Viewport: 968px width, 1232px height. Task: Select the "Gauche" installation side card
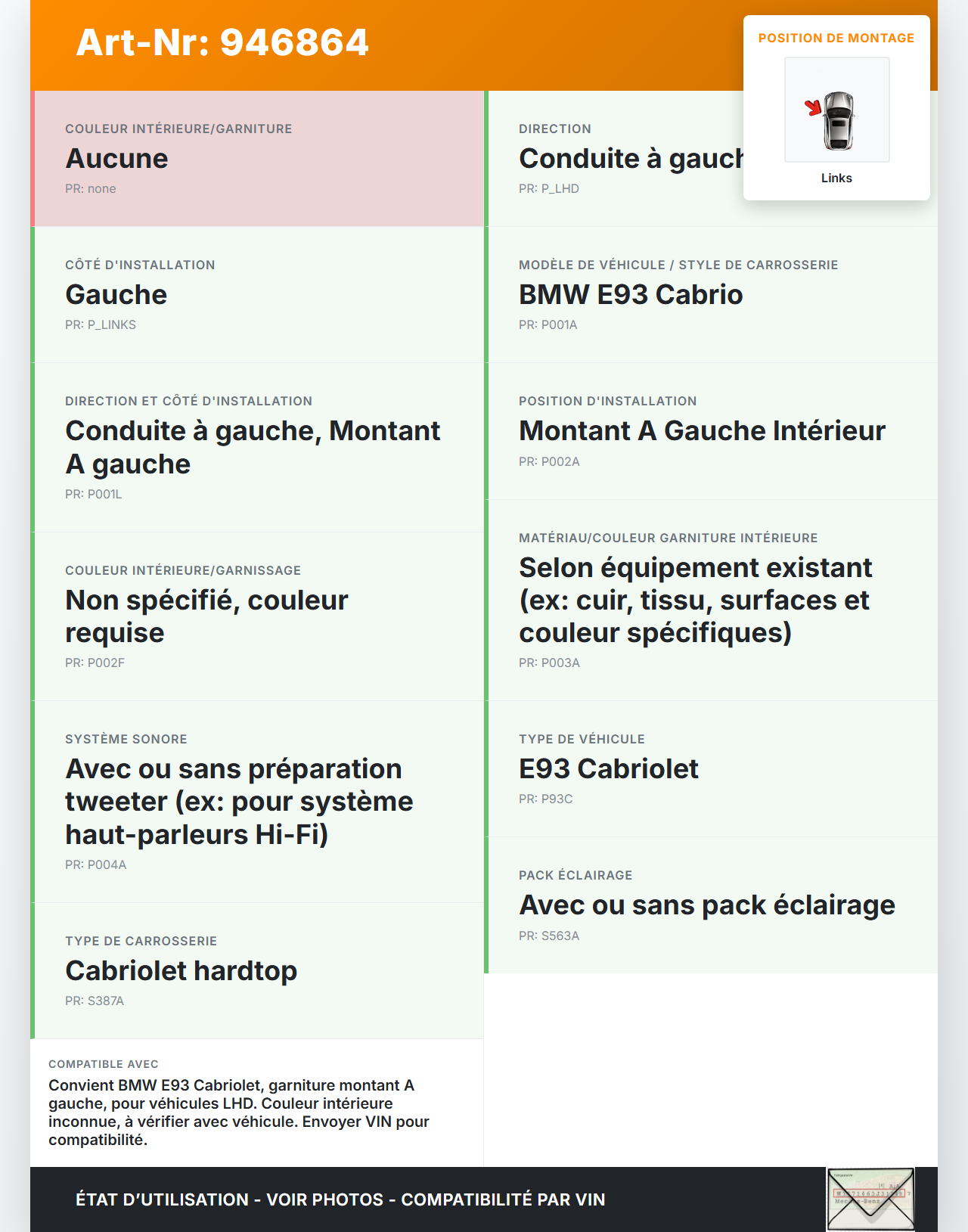(257, 295)
